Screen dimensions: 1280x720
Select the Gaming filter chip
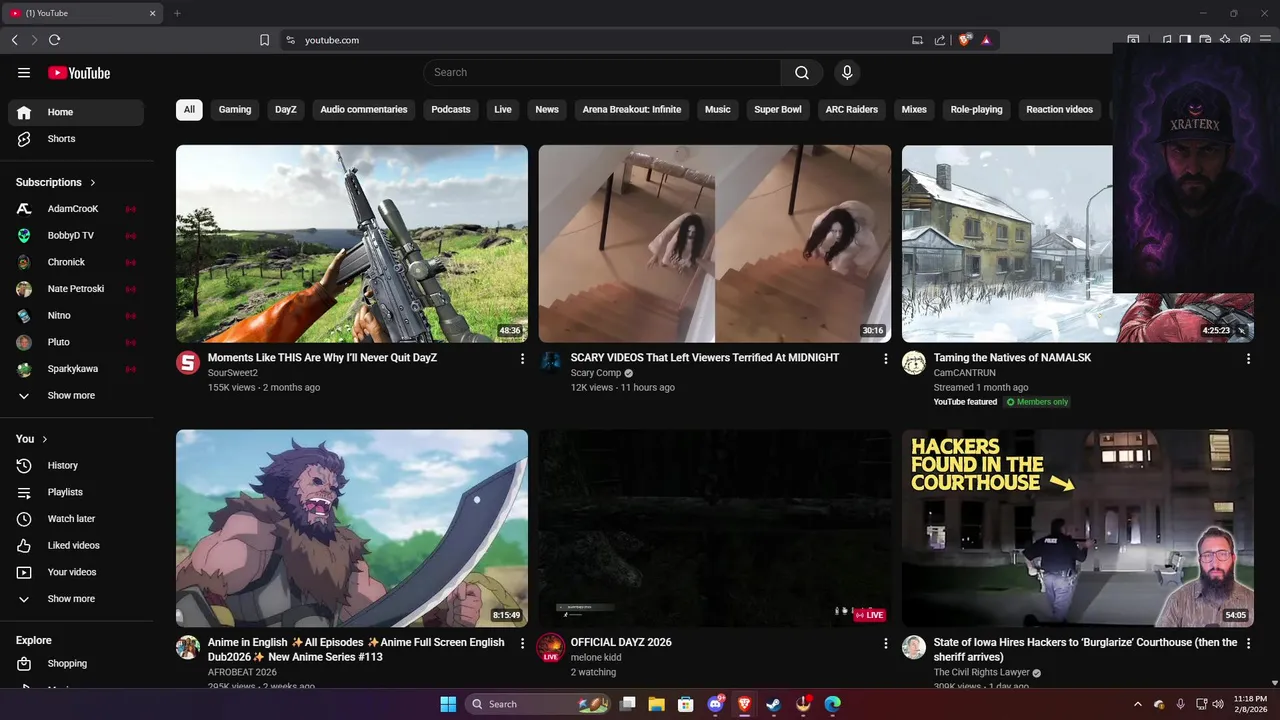[x=235, y=109]
